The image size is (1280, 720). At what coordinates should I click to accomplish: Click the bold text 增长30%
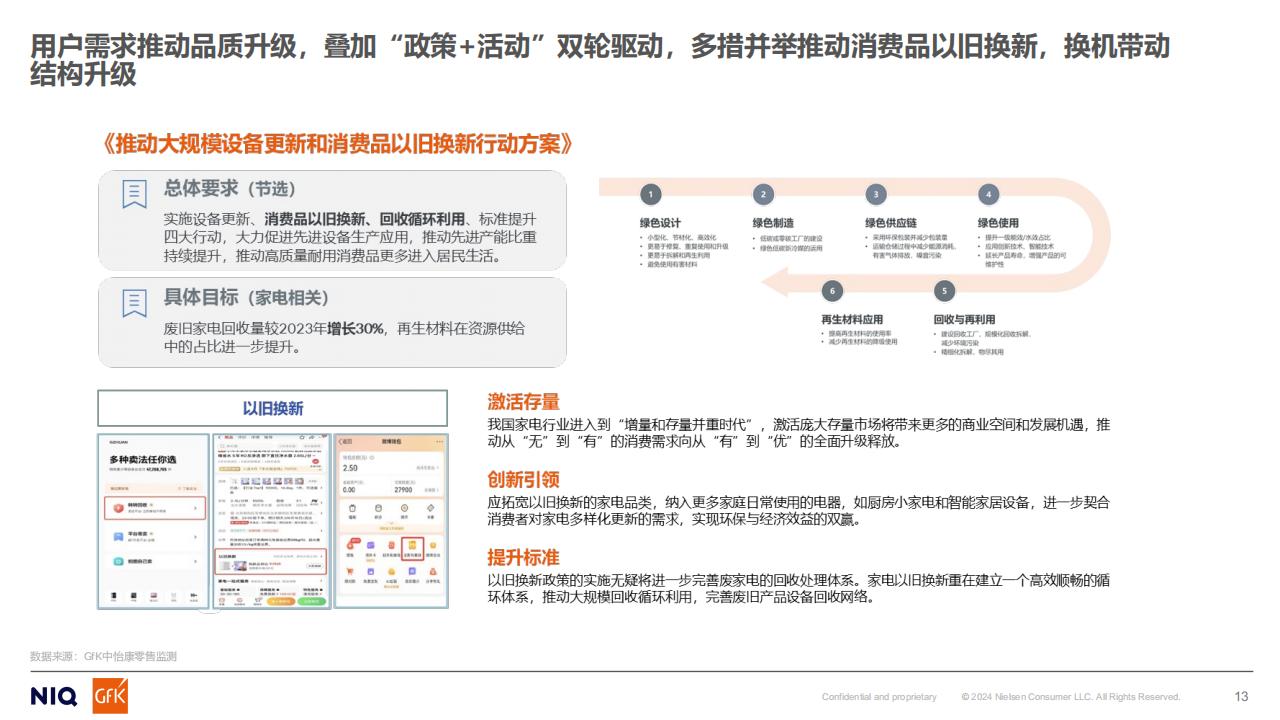pyautogui.click(x=356, y=328)
